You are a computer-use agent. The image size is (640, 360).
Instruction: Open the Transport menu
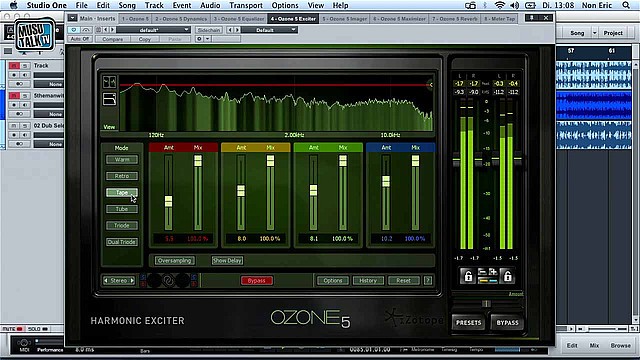tap(246, 5)
